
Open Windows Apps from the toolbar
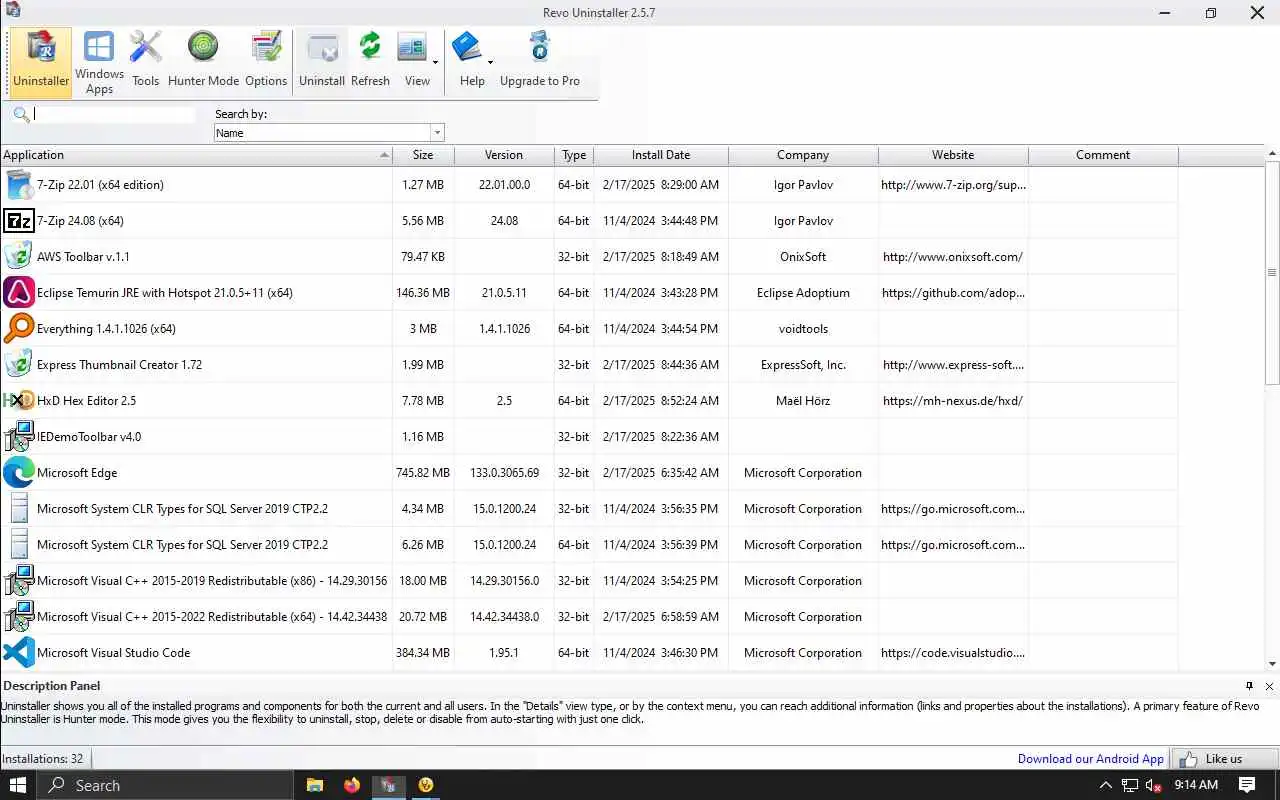99,62
